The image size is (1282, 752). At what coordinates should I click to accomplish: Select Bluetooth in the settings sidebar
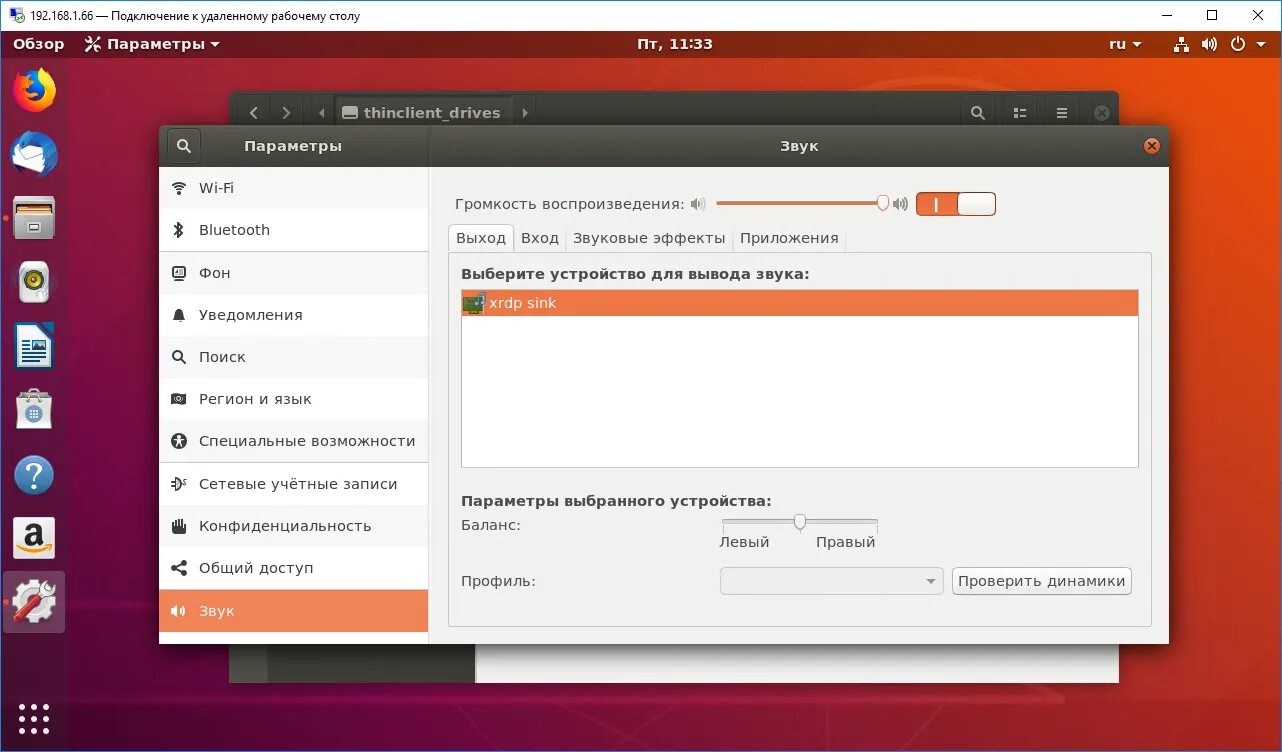[x=293, y=230]
